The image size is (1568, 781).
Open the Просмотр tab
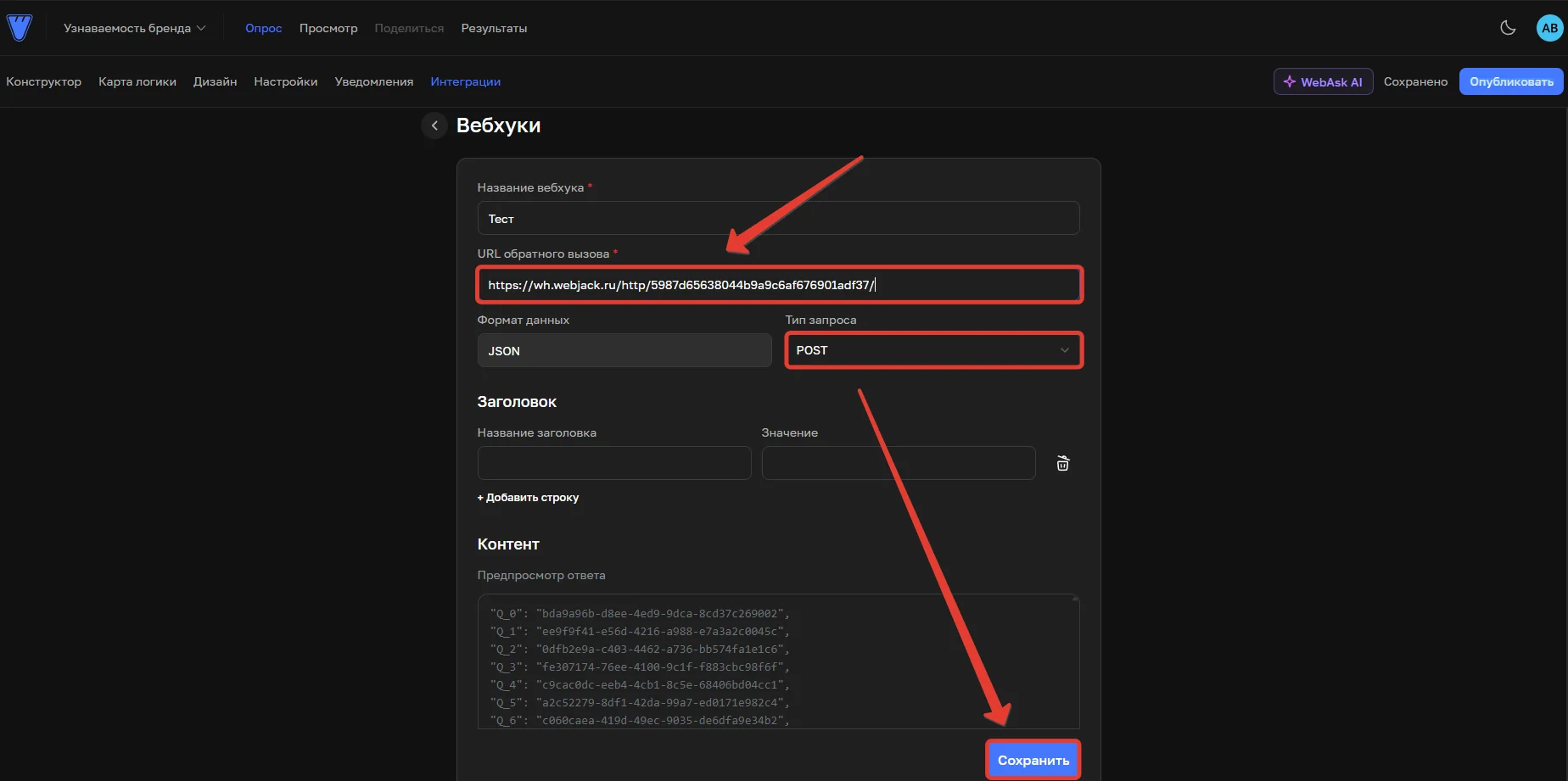[328, 28]
